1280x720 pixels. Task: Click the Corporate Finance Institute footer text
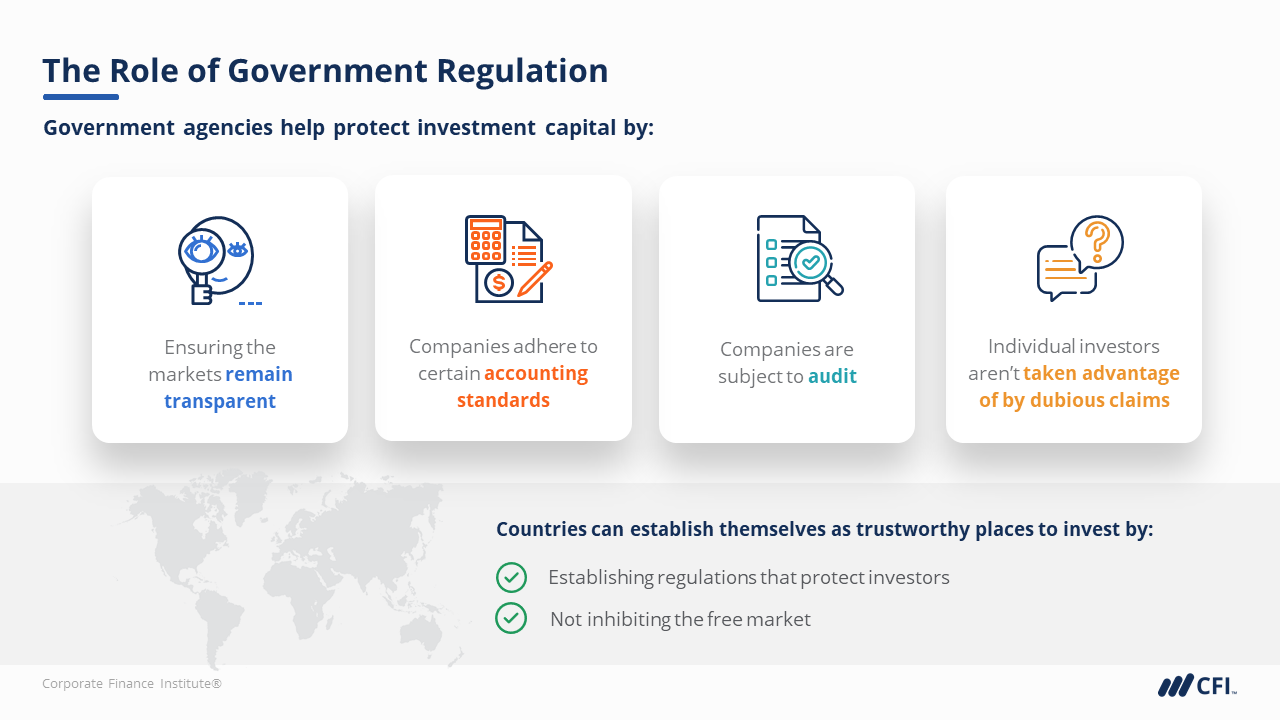tap(132, 684)
